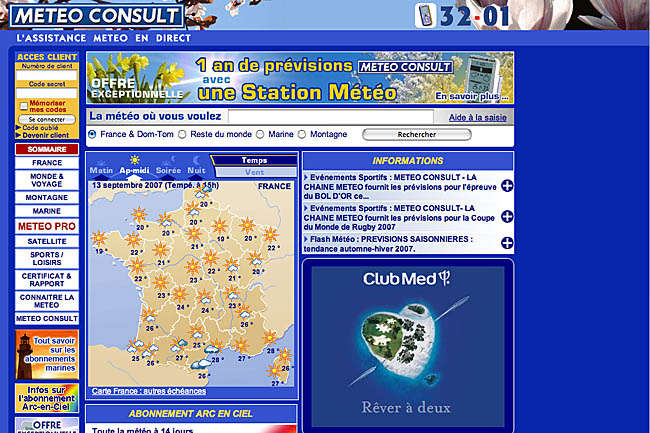650x433 pixels.
Task: Select France & Dom-Tom radio button
Action: 92,134
